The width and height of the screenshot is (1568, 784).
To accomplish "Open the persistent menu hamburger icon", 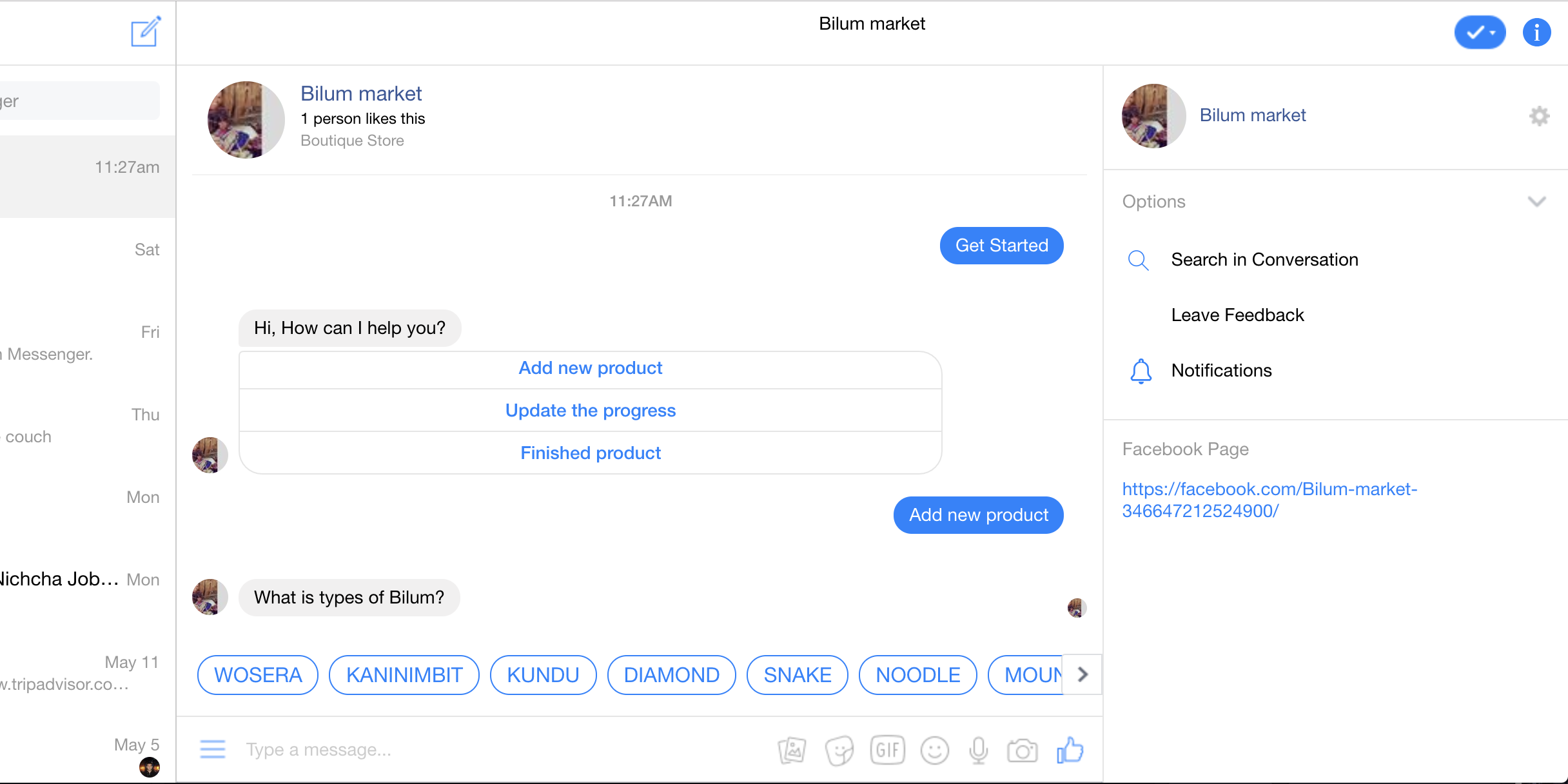I will [x=213, y=749].
